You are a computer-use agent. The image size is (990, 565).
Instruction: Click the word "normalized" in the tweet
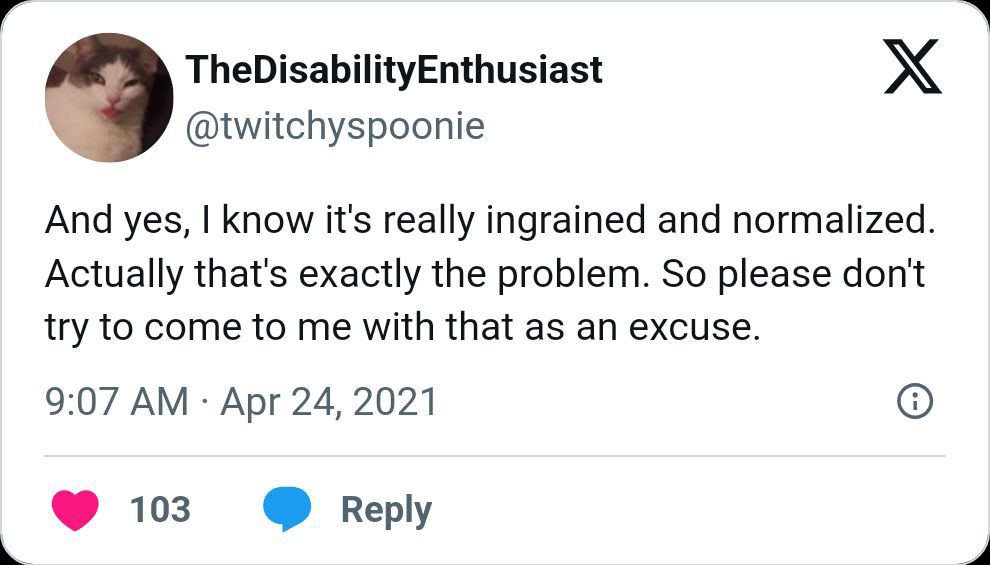[832, 222]
